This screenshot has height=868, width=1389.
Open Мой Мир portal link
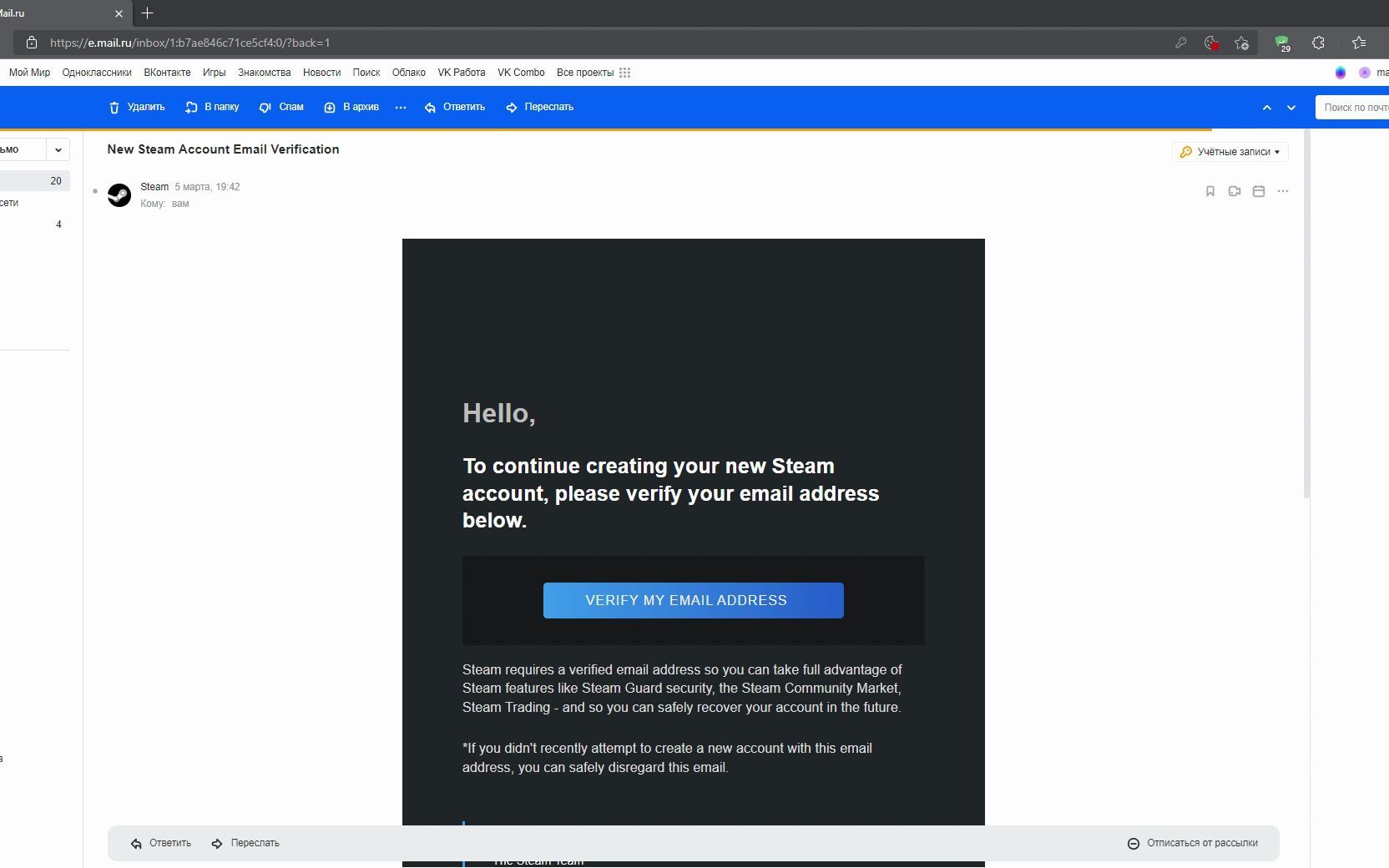click(29, 73)
